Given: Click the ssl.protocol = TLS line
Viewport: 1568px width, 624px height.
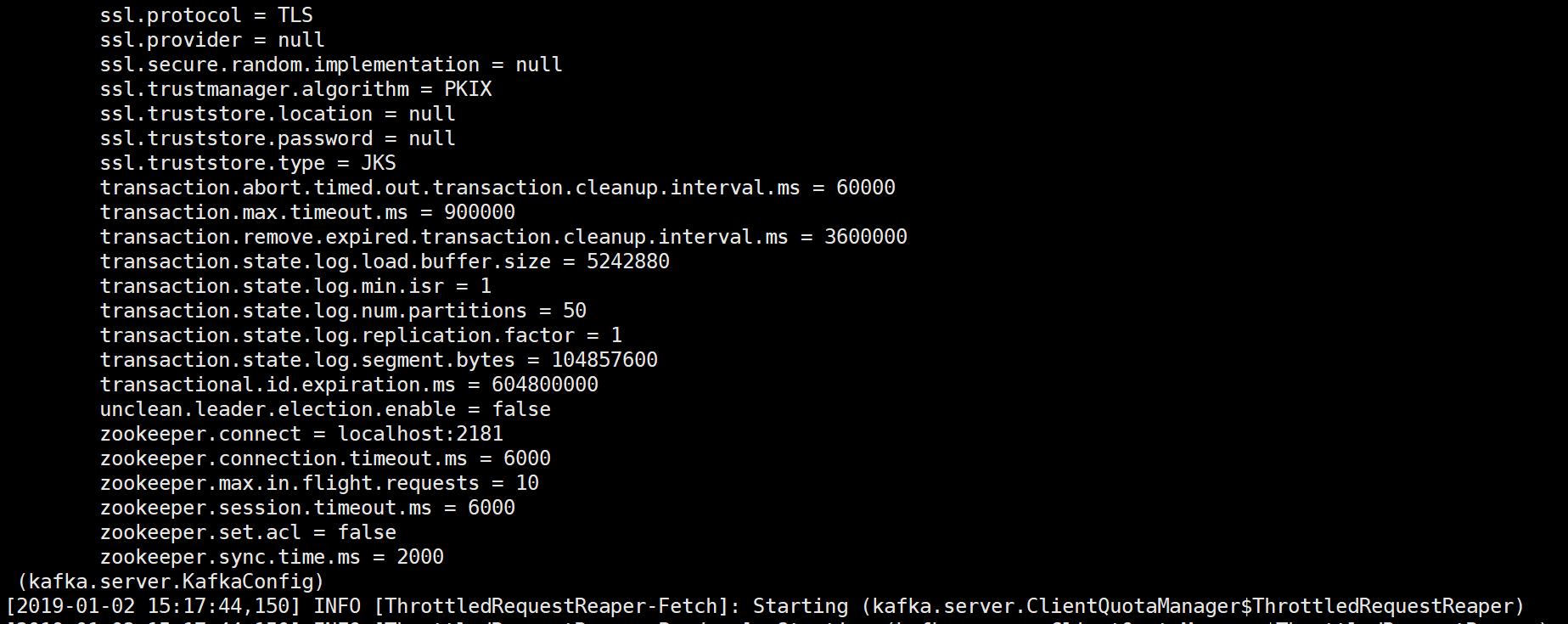Looking at the screenshot, I should point(206,15).
